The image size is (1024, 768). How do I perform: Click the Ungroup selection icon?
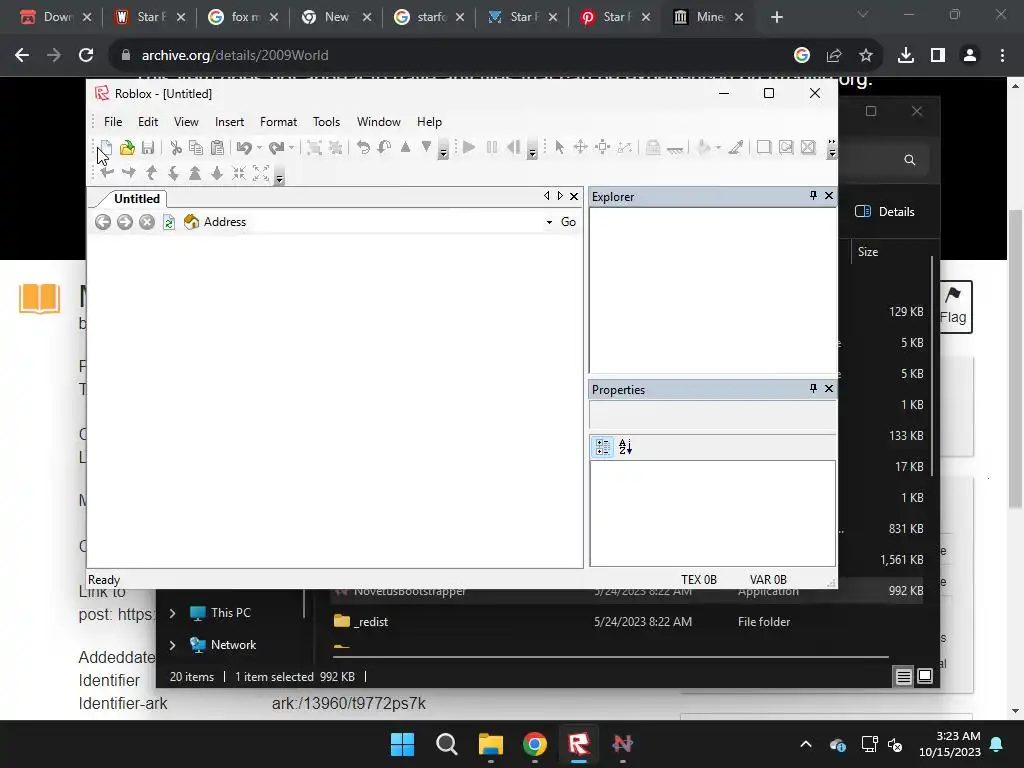pos(336,148)
